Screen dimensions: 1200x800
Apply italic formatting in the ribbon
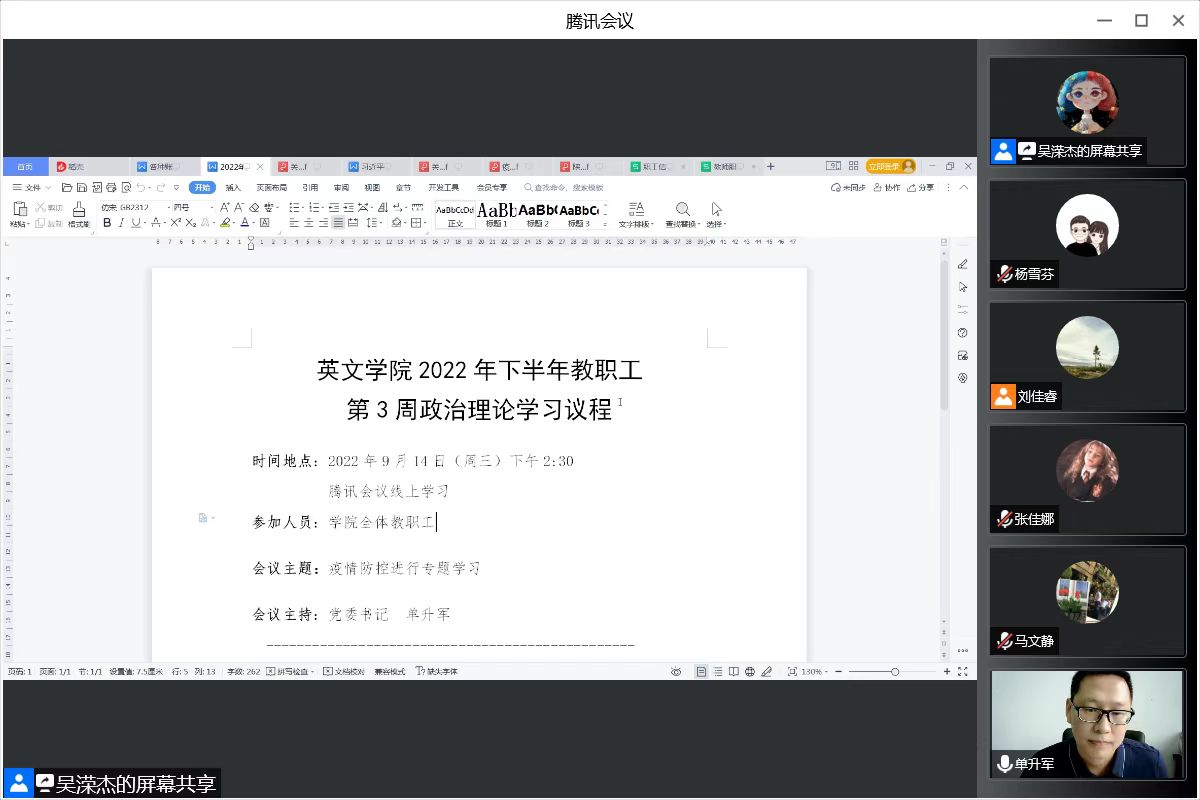tap(121, 223)
